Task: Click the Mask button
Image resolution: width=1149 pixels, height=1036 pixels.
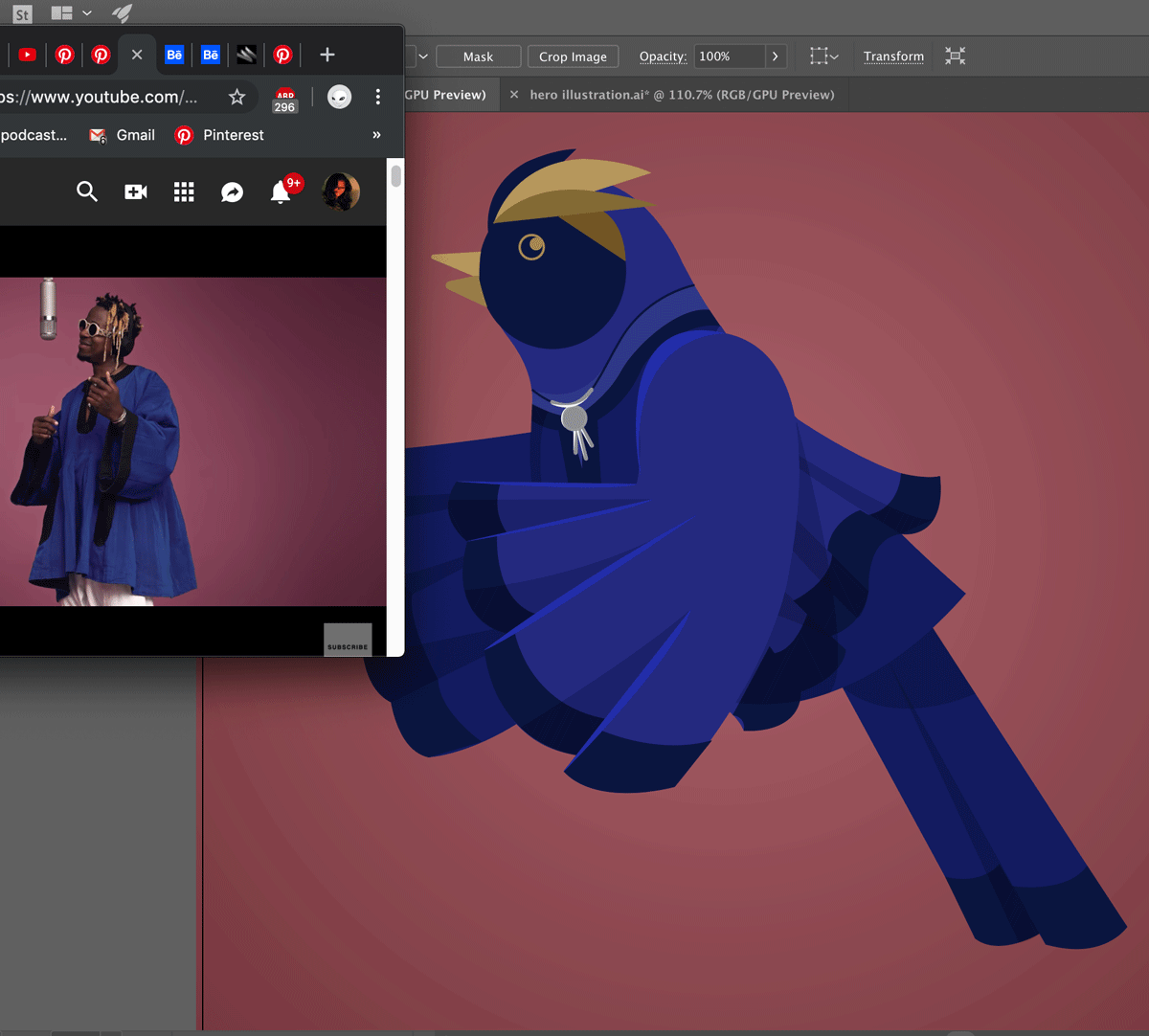Action: pos(478,56)
